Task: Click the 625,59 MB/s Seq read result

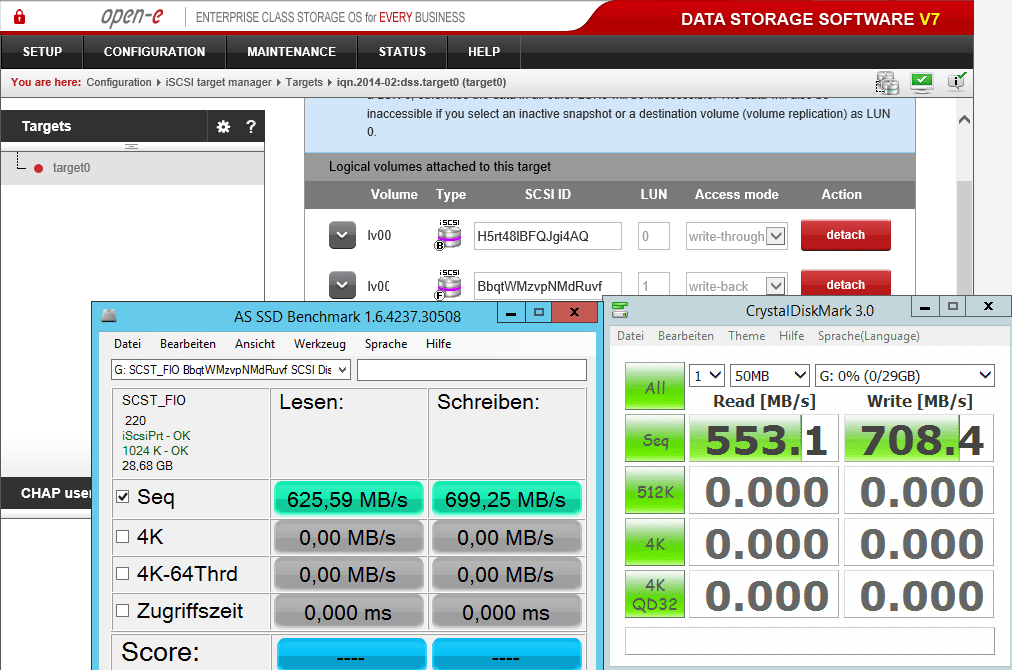Action: [348, 499]
